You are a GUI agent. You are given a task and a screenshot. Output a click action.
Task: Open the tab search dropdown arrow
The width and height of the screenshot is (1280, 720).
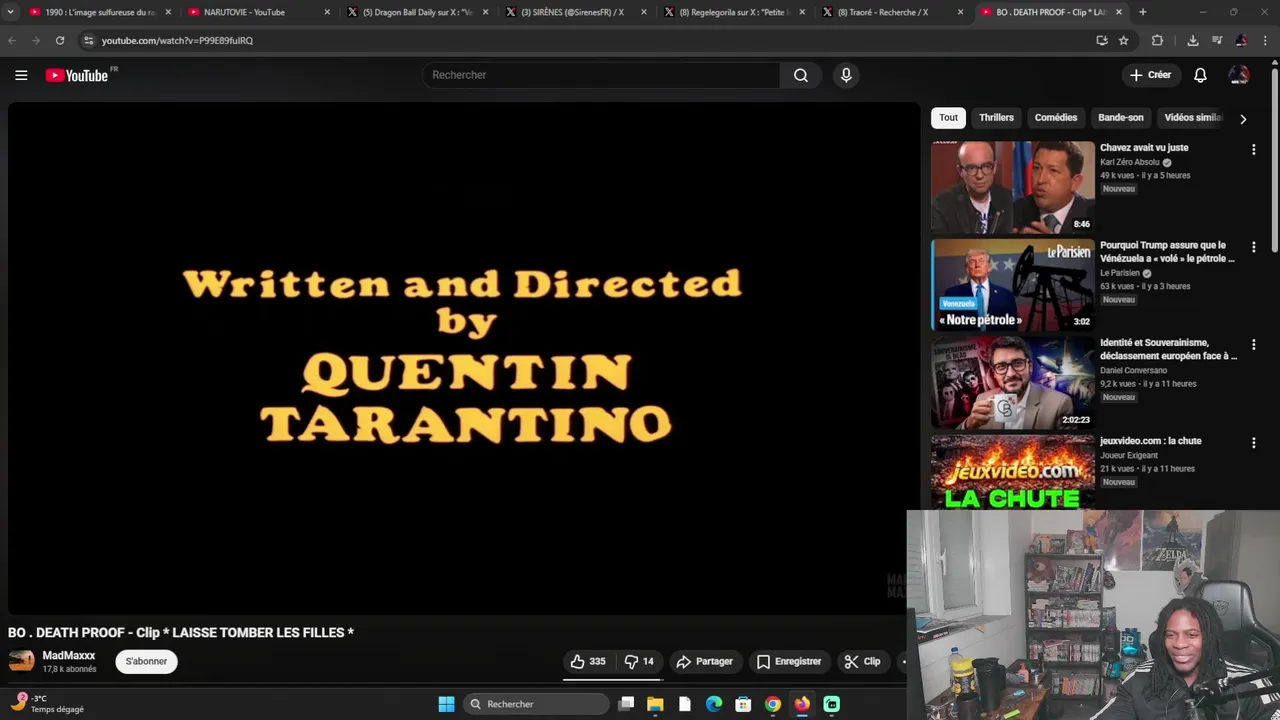click(10, 12)
